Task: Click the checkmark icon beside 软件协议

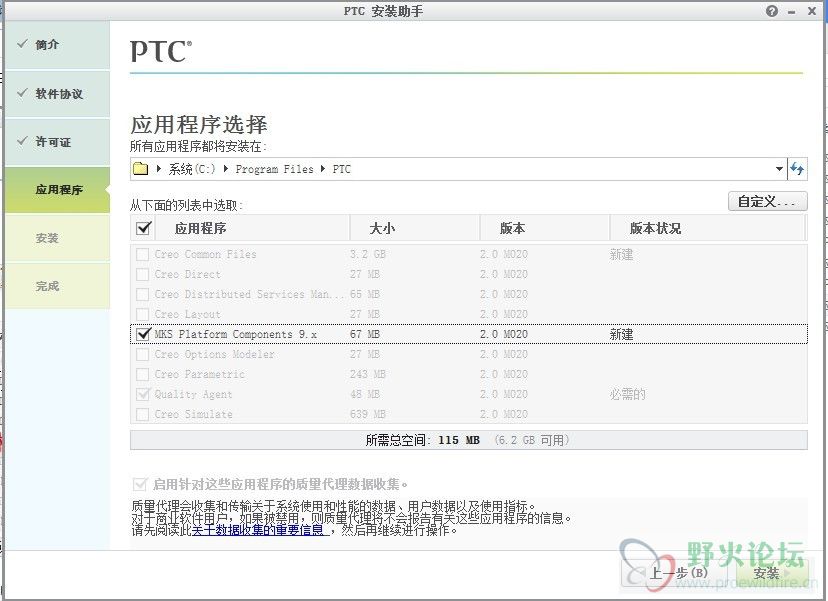Action: pyautogui.click(x=22, y=93)
